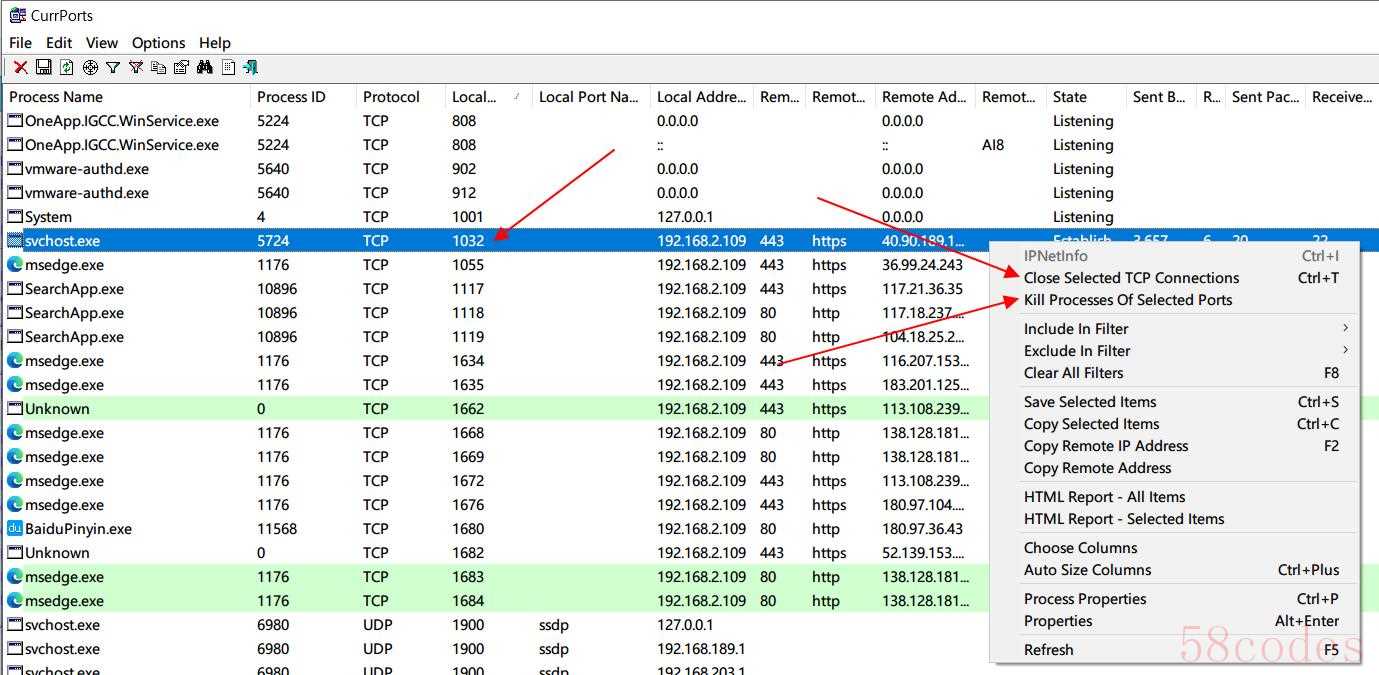Click the AI8 remote host cell
The height and width of the screenshot is (675, 1379).
click(x=993, y=145)
